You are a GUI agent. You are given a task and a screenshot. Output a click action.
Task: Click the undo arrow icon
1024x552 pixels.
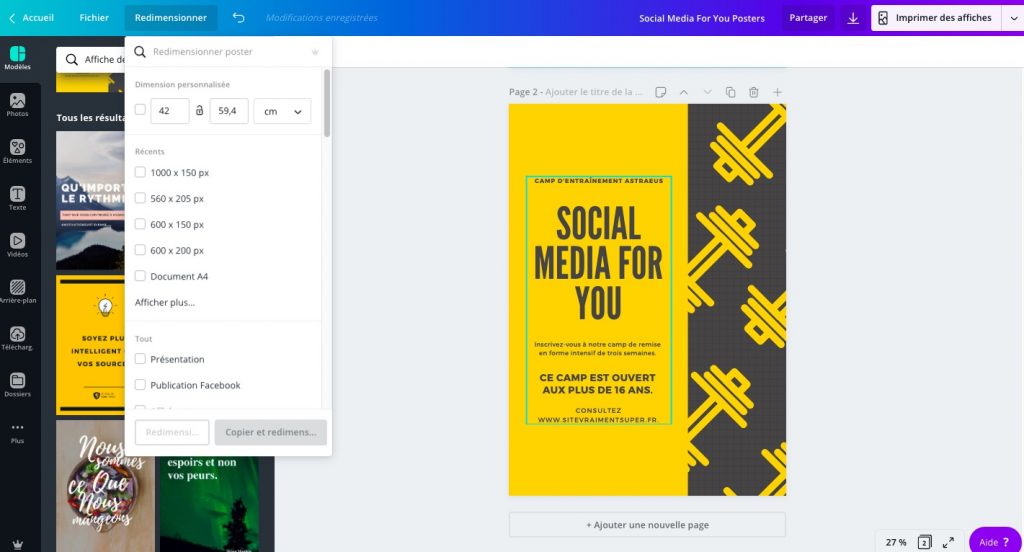click(238, 18)
